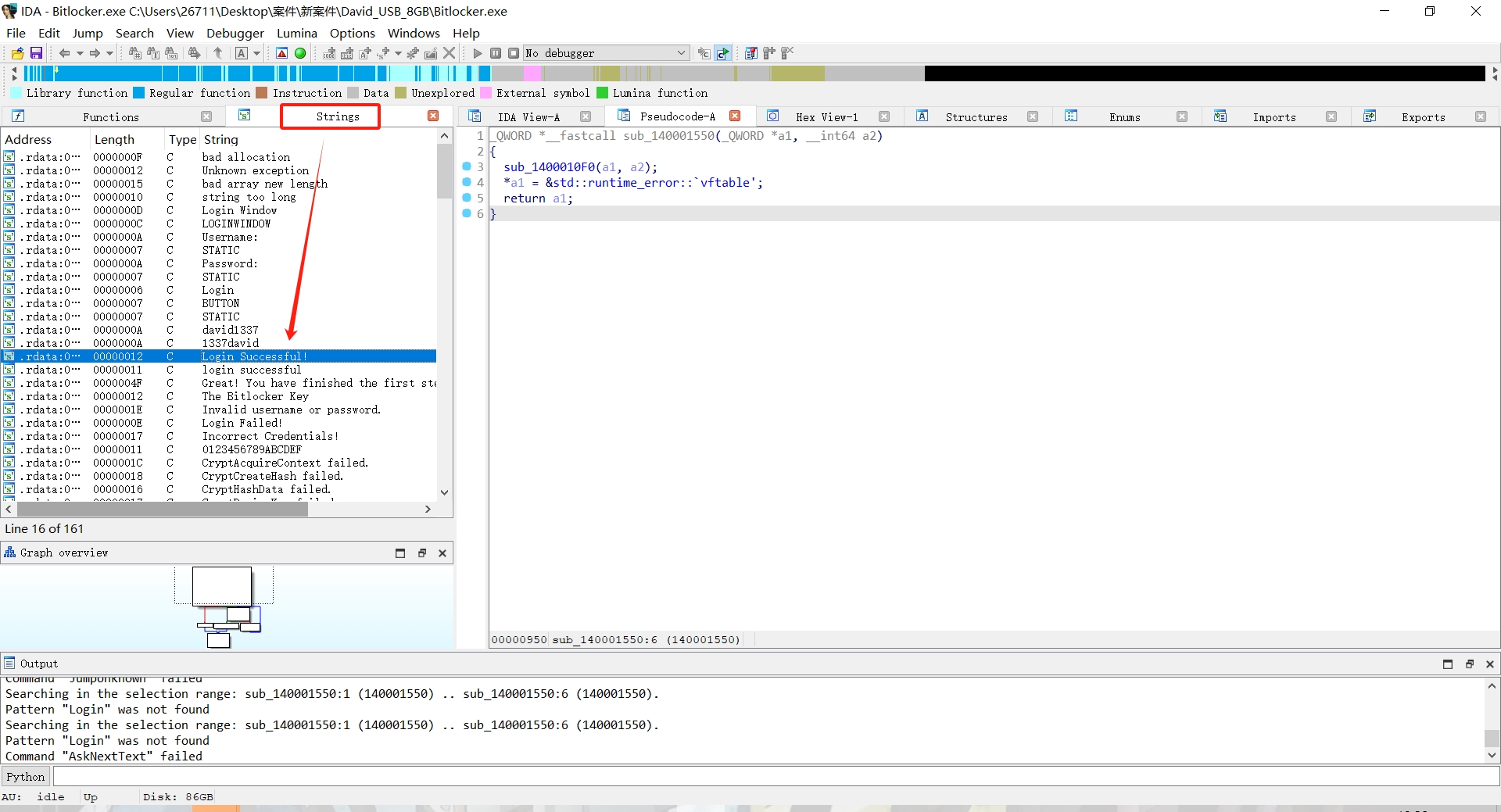Switch to the Functions tab
This screenshot has width=1501, height=812.
coord(111,117)
